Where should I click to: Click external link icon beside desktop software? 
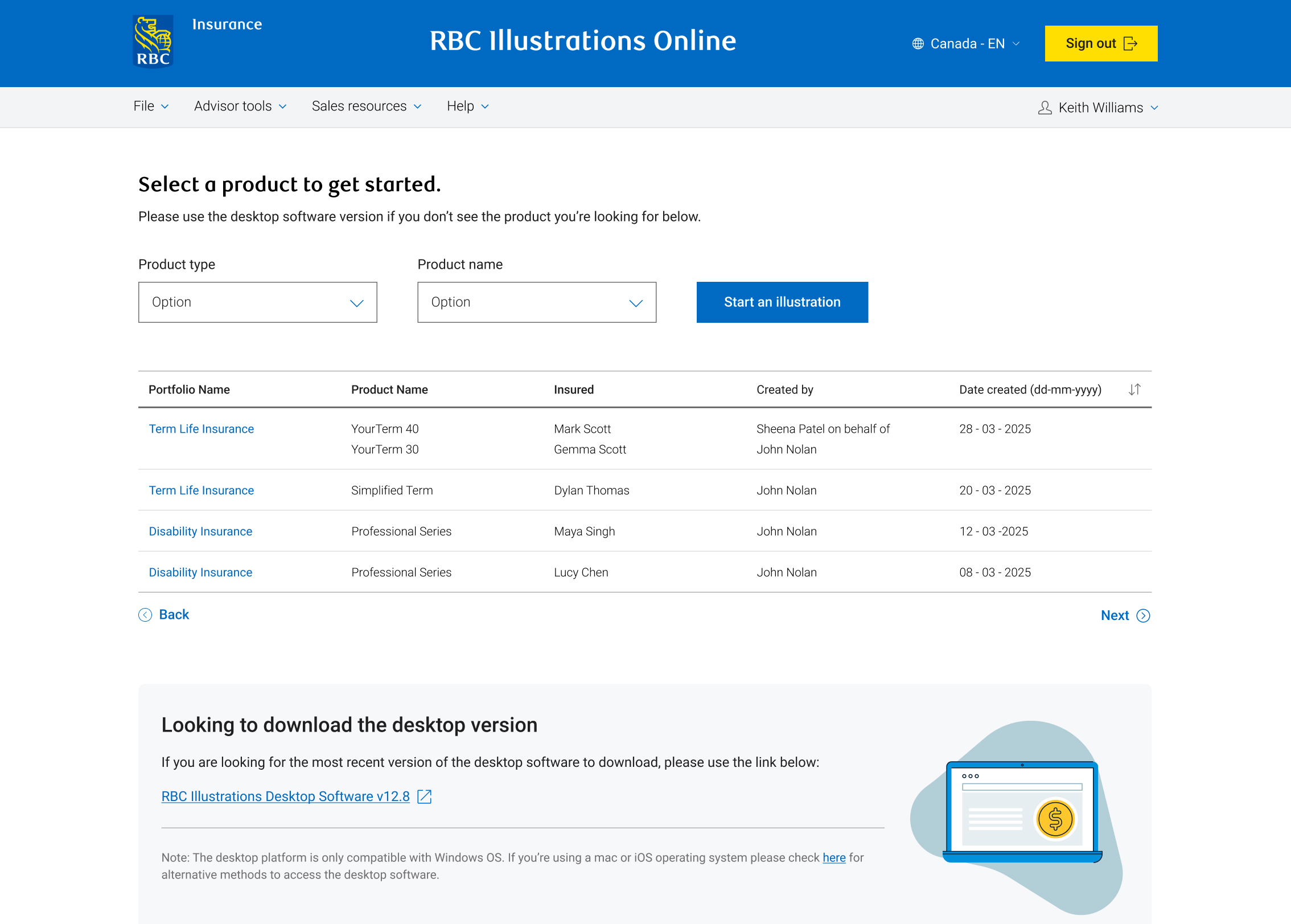point(425,796)
